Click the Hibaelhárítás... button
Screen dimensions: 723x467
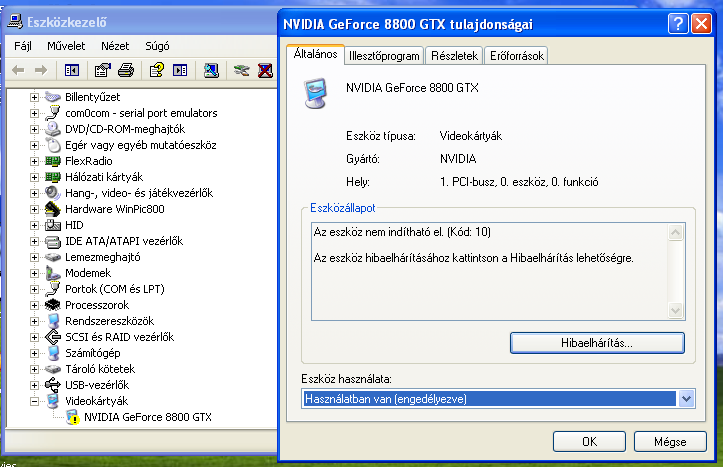click(597, 343)
